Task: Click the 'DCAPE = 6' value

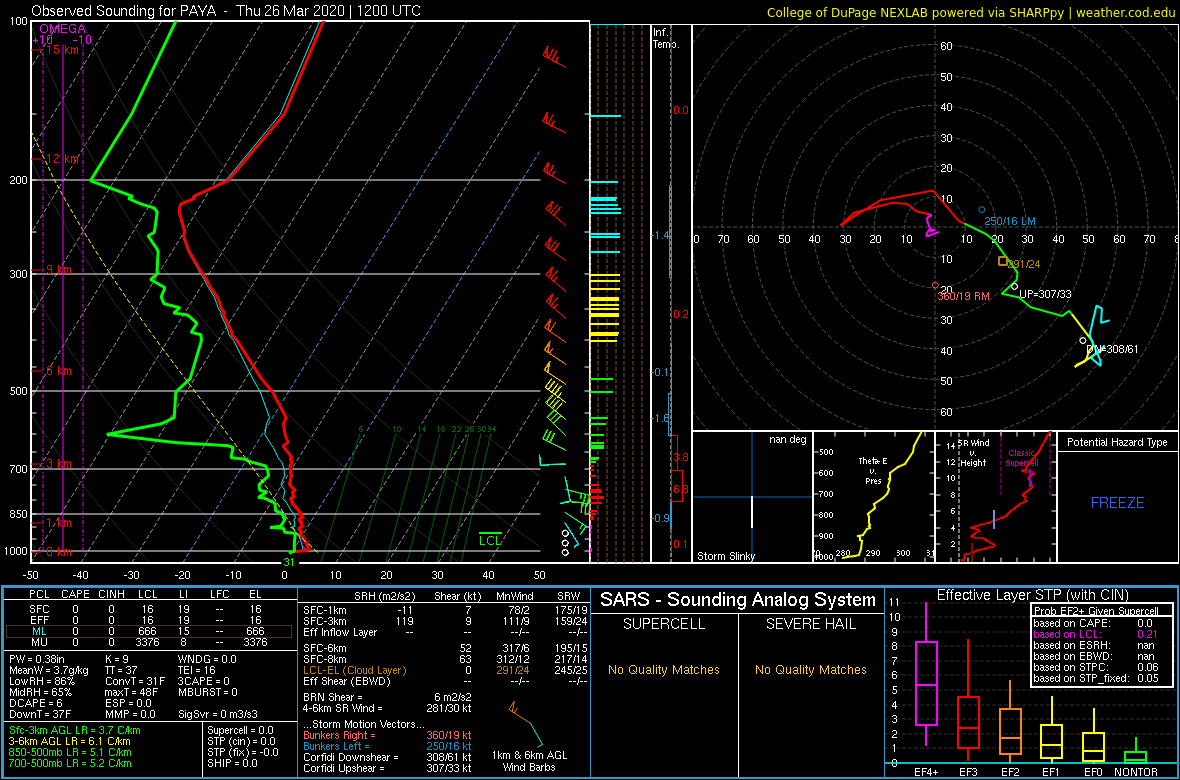Action: click(x=35, y=702)
